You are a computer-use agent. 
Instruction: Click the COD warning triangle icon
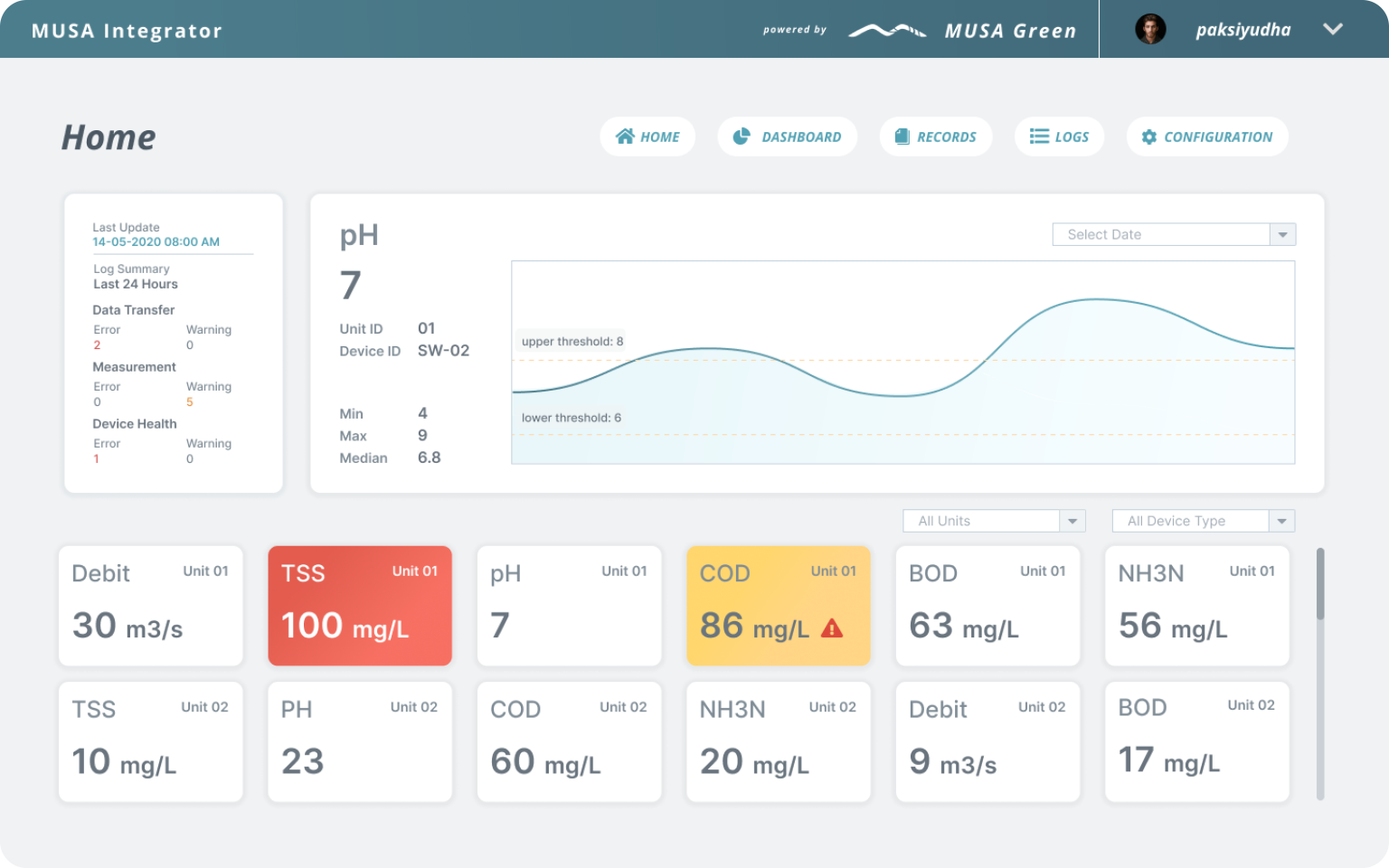(x=832, y=628)
